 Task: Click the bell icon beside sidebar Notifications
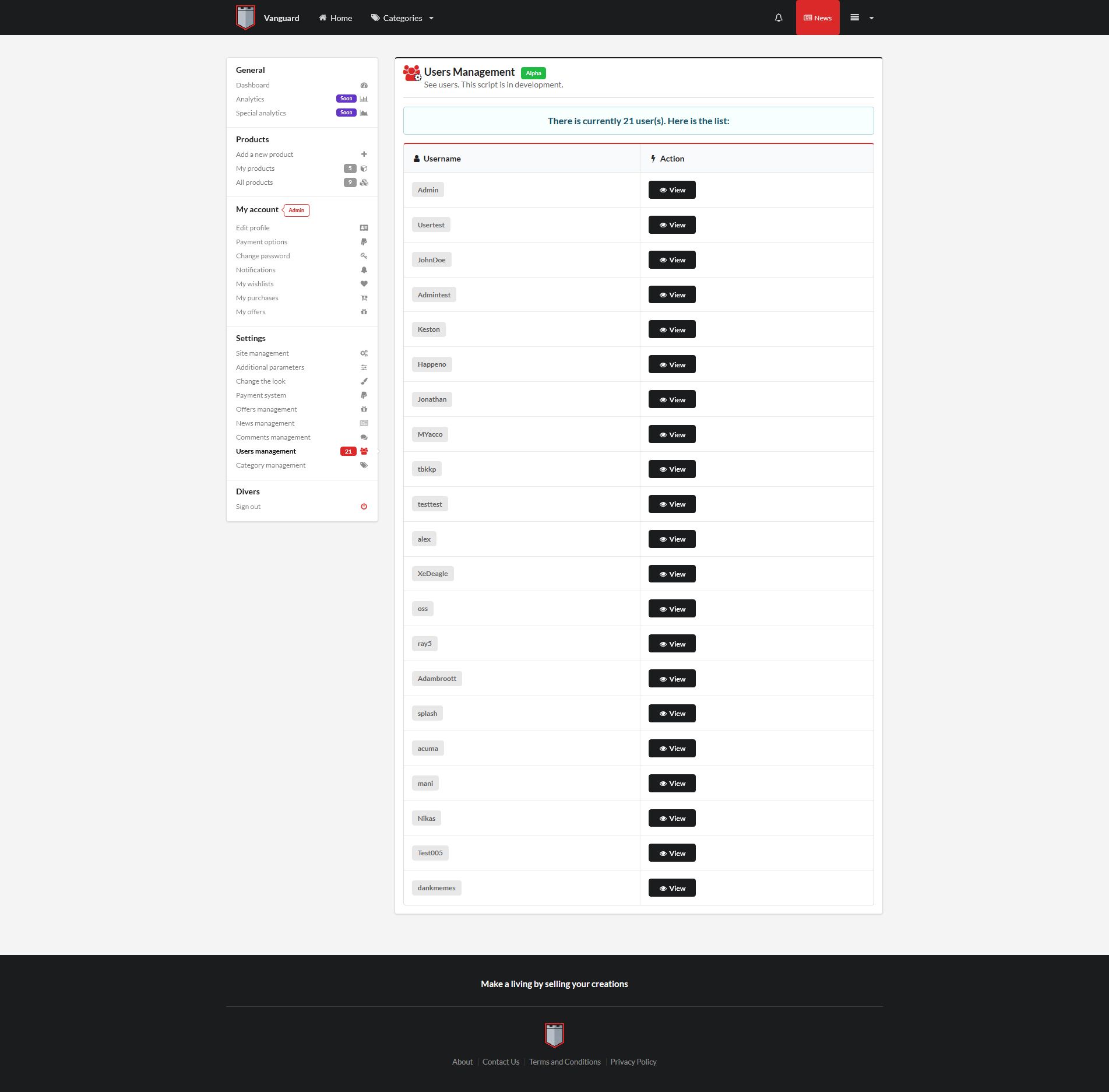coord(364,270)
